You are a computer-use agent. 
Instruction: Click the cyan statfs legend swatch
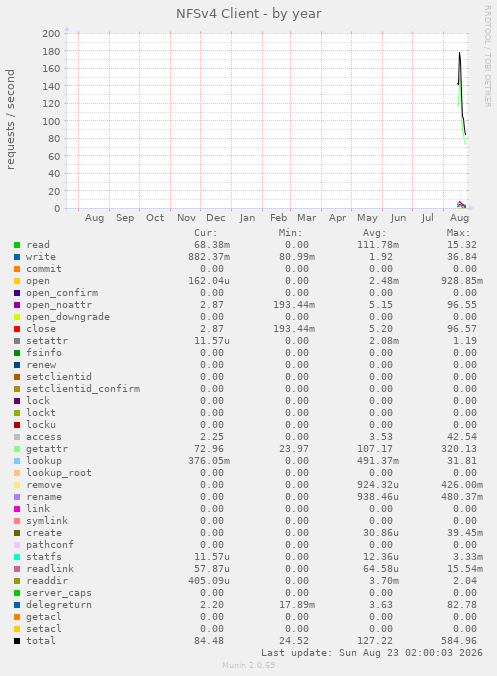[17, 557]
